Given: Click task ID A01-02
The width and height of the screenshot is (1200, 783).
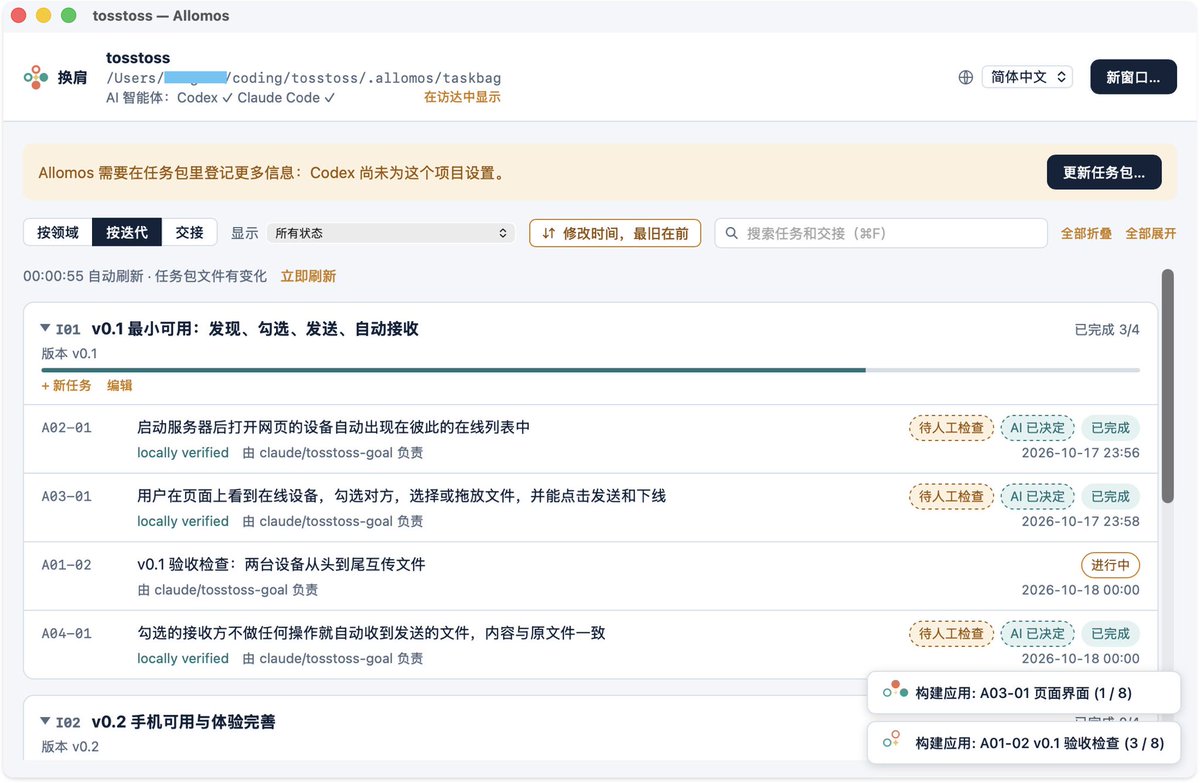Looking at the screenshot, I should click(x=66, y=564).
